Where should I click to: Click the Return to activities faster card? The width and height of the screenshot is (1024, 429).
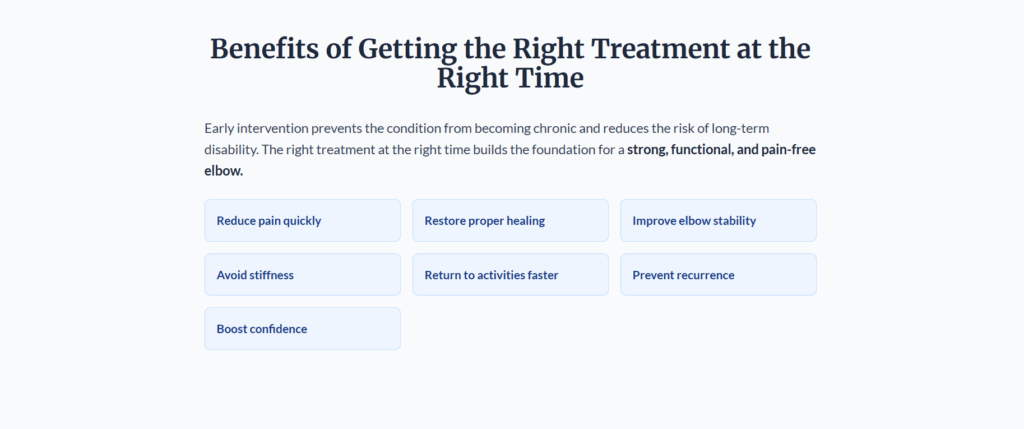[x=510, y=274]
